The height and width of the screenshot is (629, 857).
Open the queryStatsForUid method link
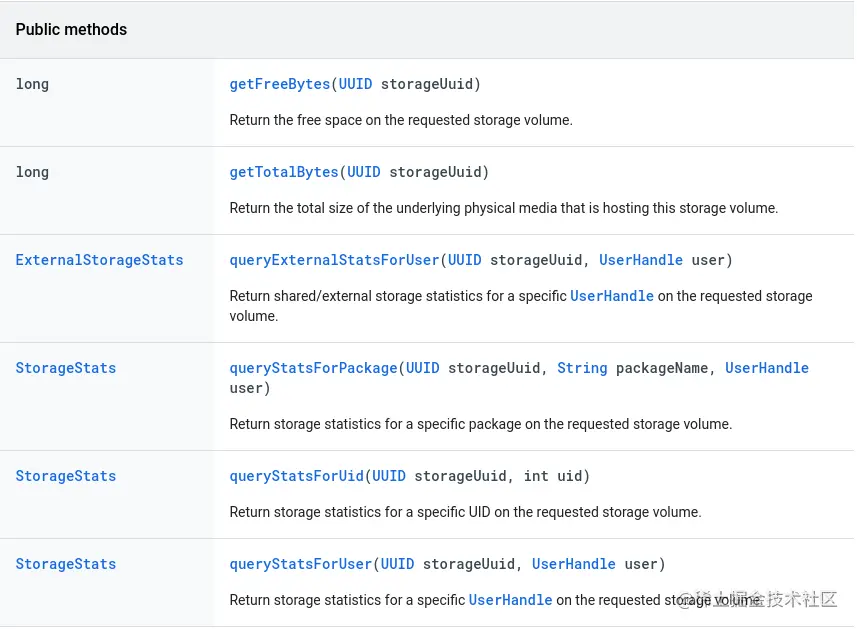click(296, 476)
